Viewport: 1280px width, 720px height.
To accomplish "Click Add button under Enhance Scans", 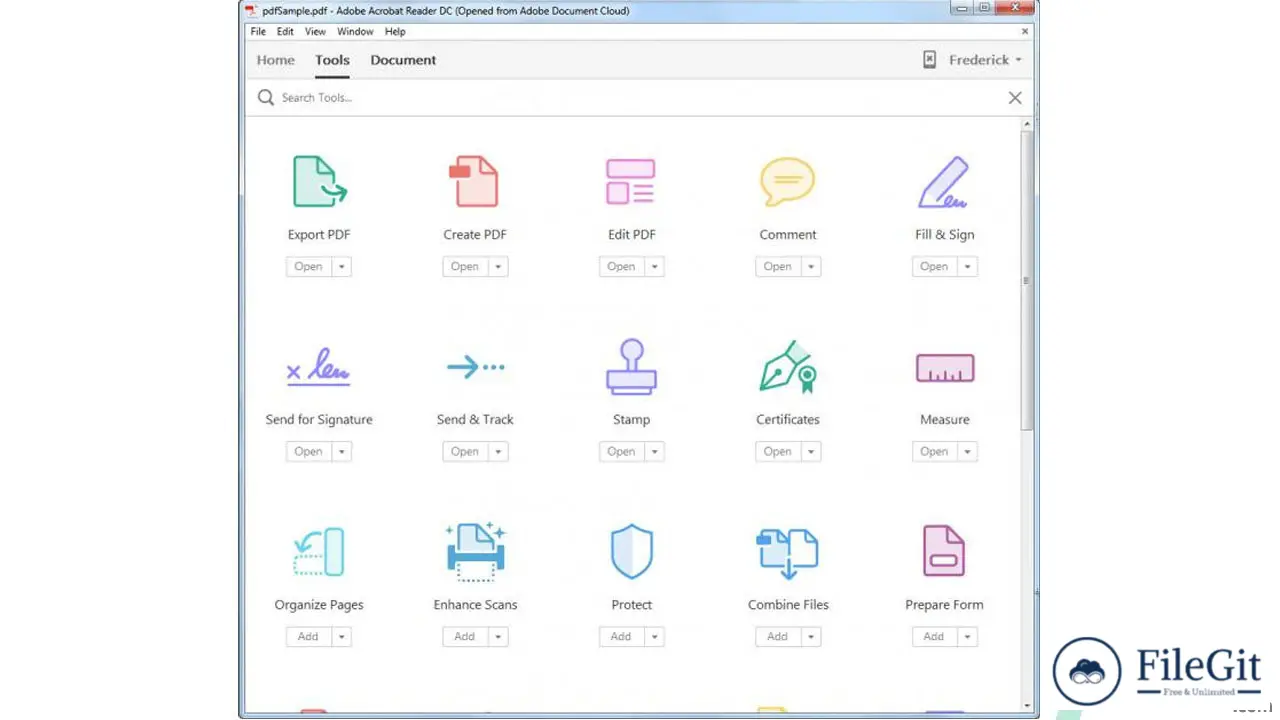I will [x=465, y=637].
